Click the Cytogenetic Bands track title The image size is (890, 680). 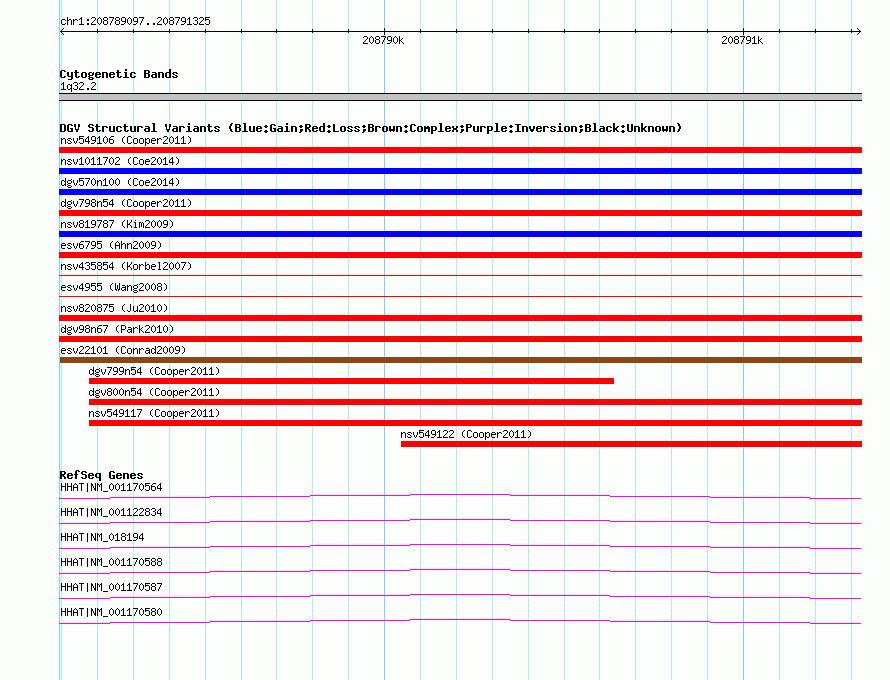119,74
